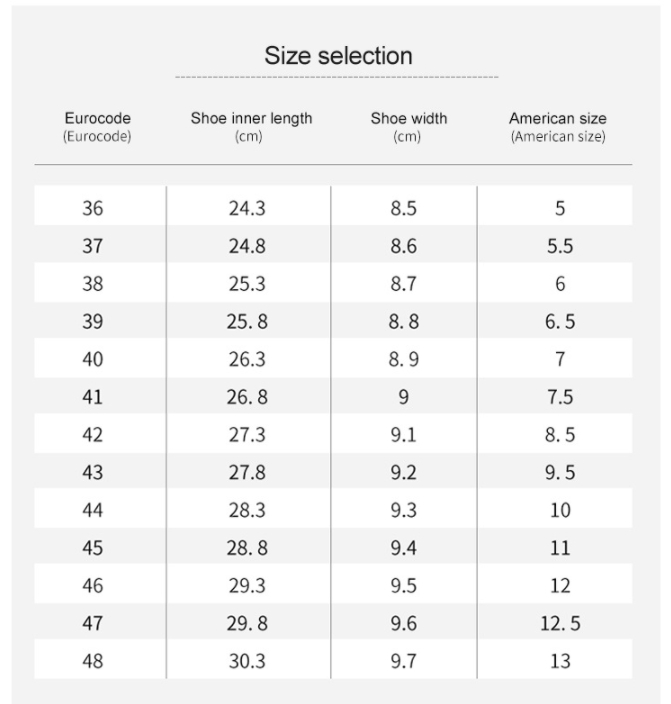Select the "American size" column header

pos(558,126)
